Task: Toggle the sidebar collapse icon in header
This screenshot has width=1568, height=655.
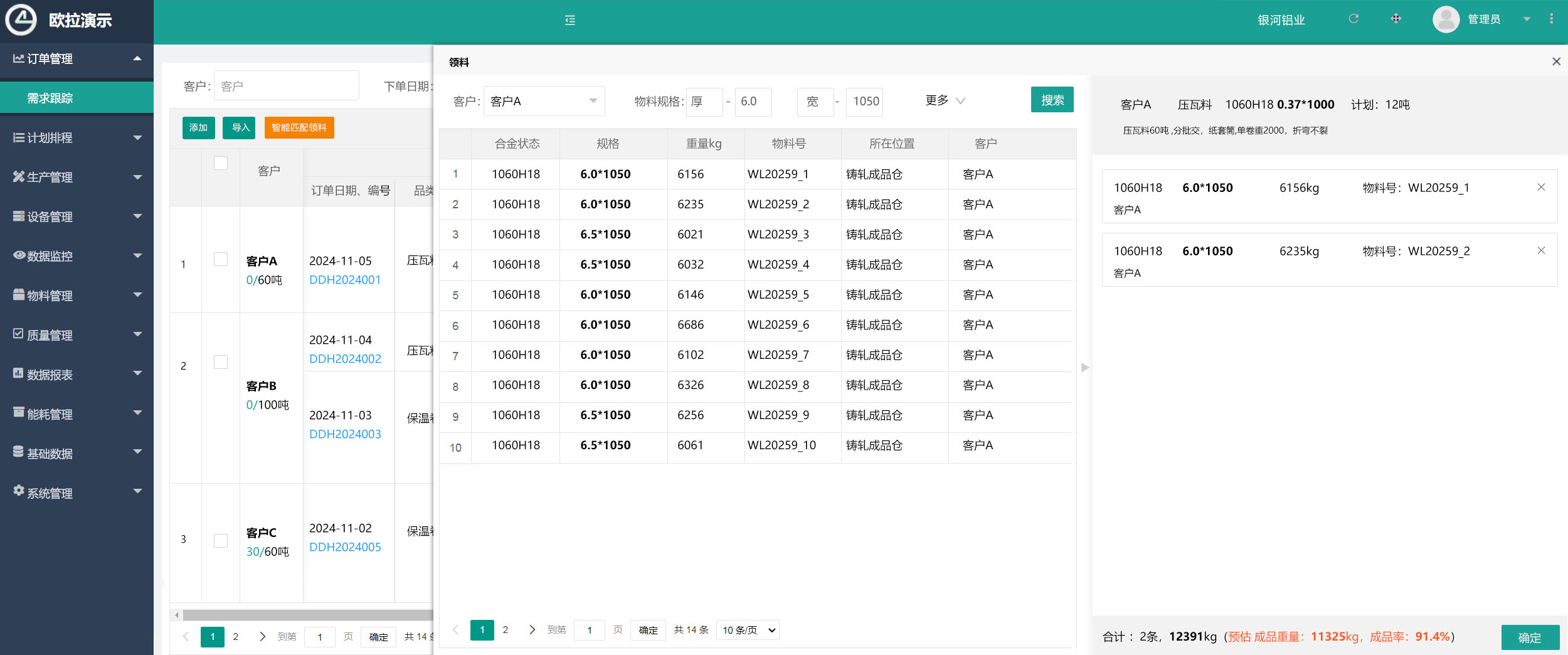Action: click(x=569, y=20)
